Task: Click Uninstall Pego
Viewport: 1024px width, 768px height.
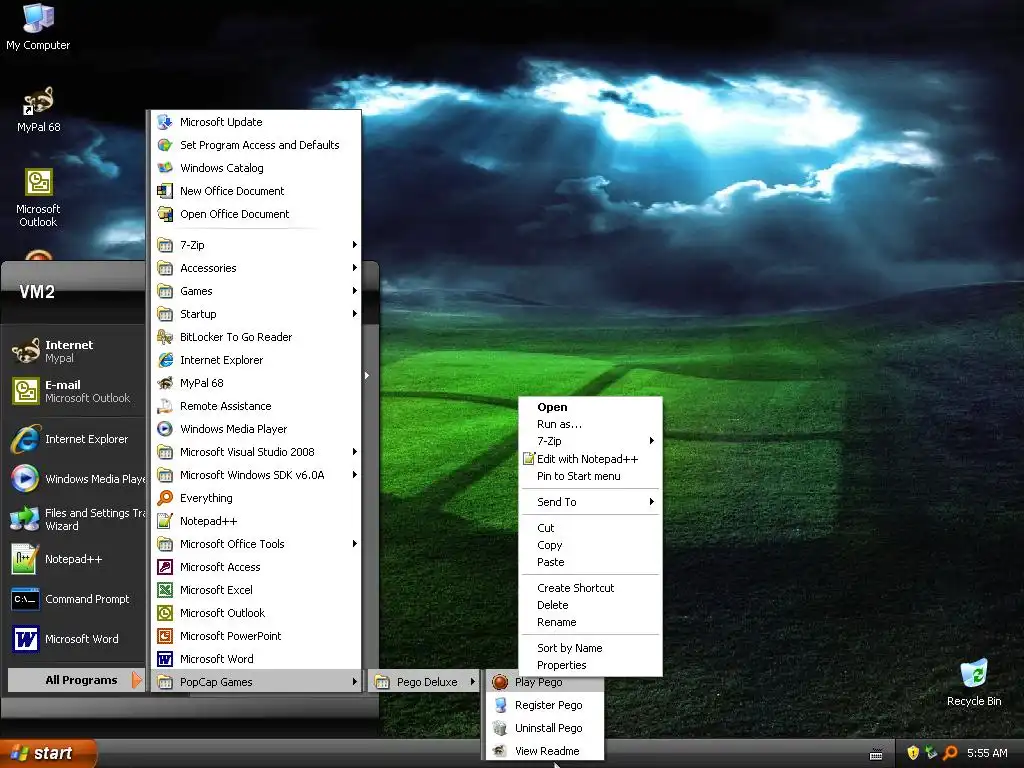Action: point(545,728)
